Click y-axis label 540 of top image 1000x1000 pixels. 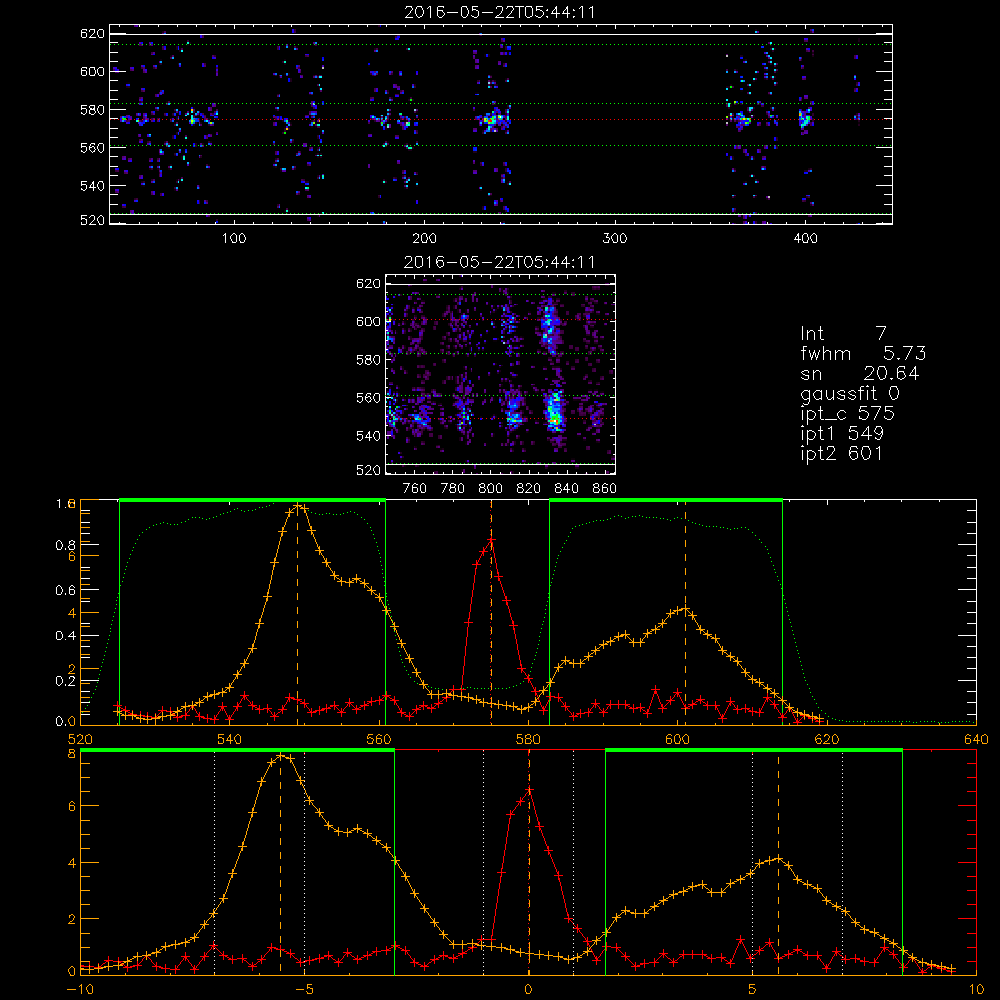coord(92,186)
